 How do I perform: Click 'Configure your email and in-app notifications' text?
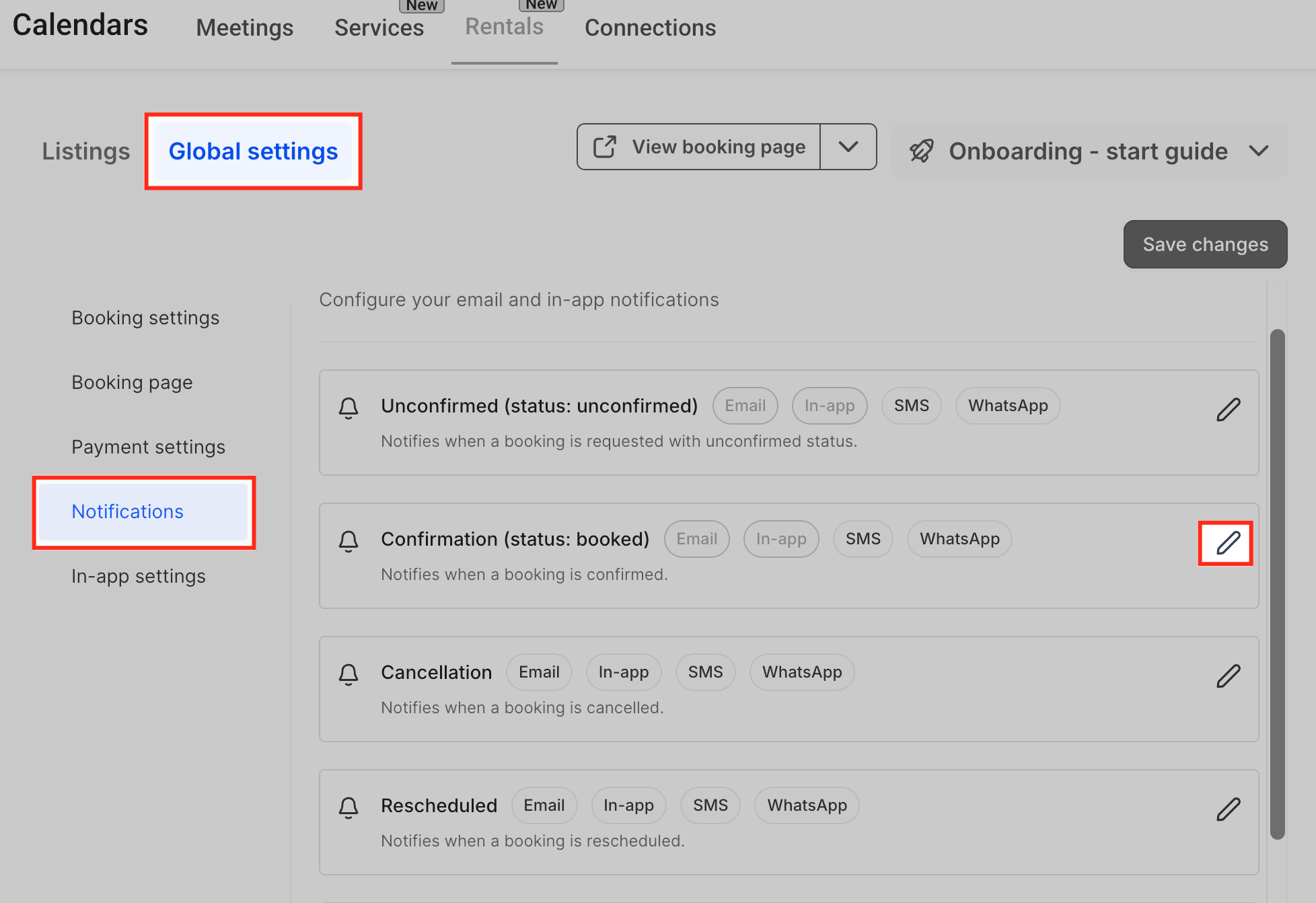point(519,299)
